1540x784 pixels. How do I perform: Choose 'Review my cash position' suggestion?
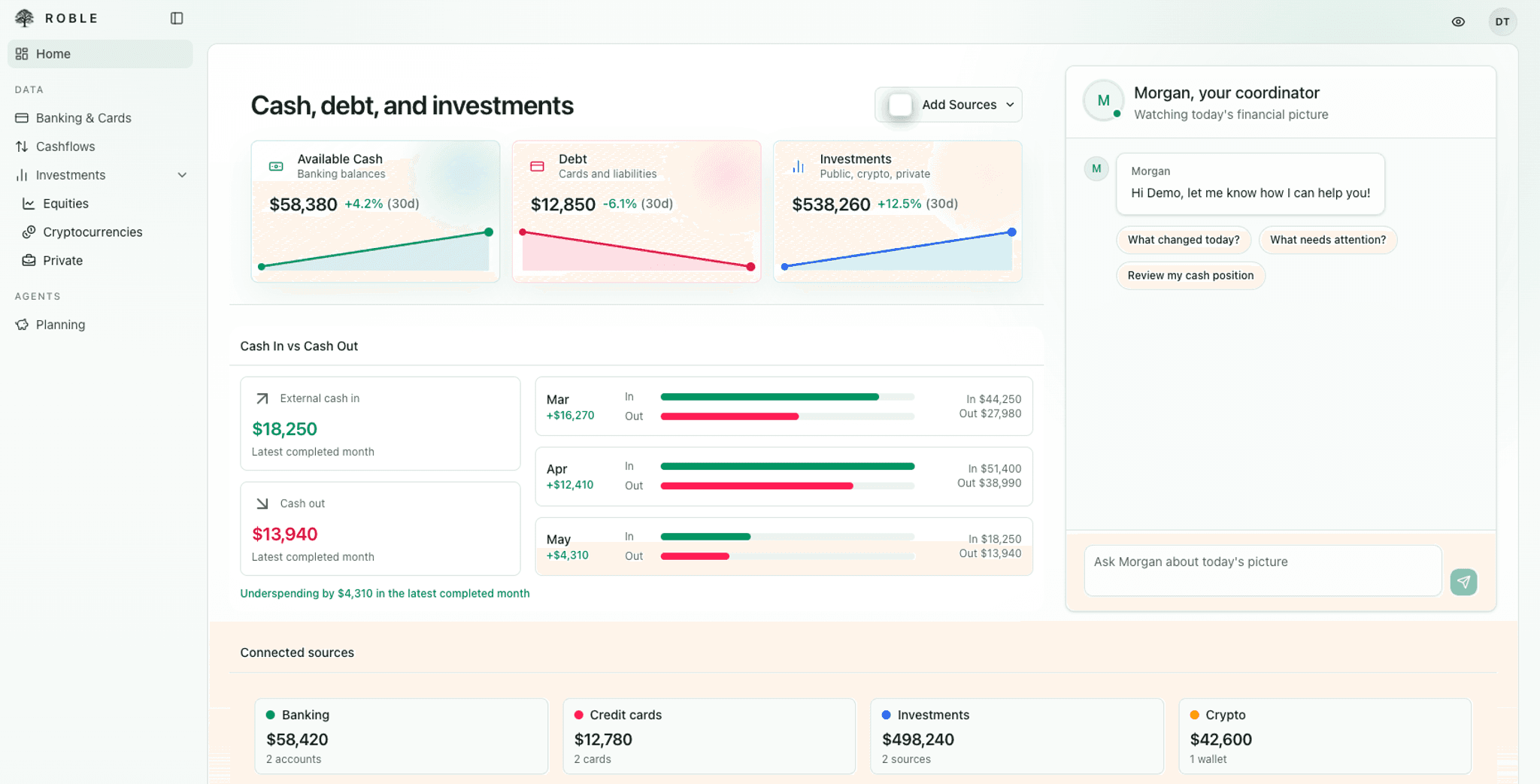click(x=1190, y=276)
